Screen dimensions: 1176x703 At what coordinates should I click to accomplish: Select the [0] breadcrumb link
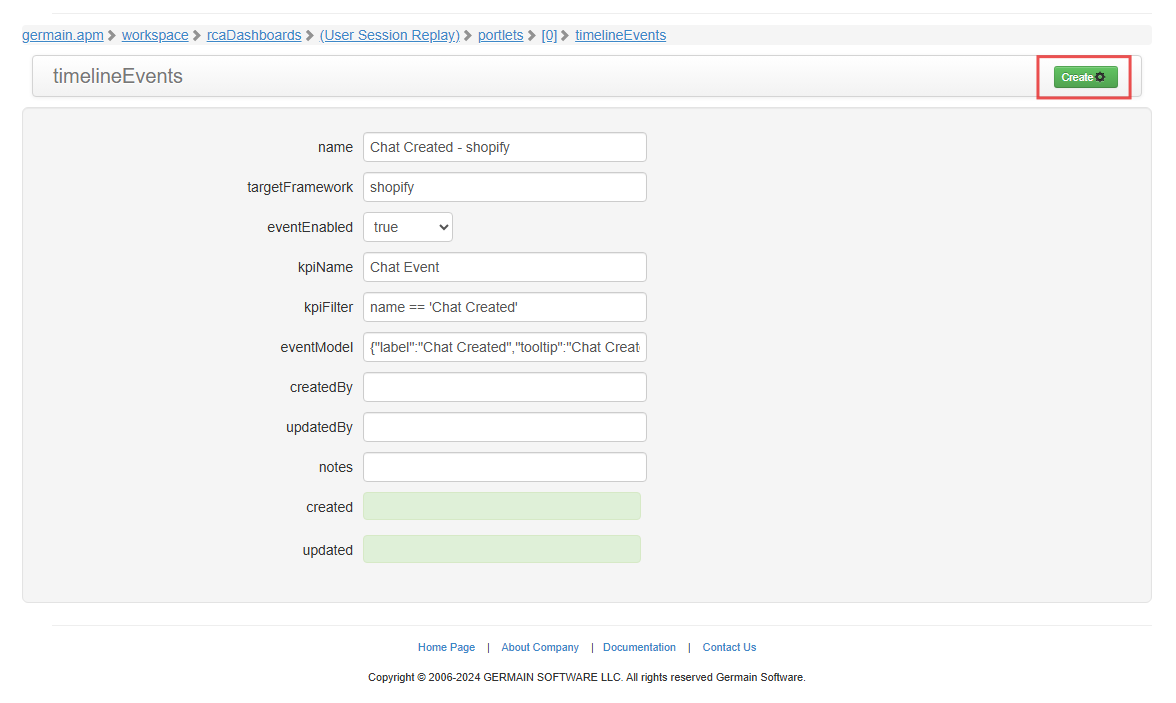(x=549, y=35)
